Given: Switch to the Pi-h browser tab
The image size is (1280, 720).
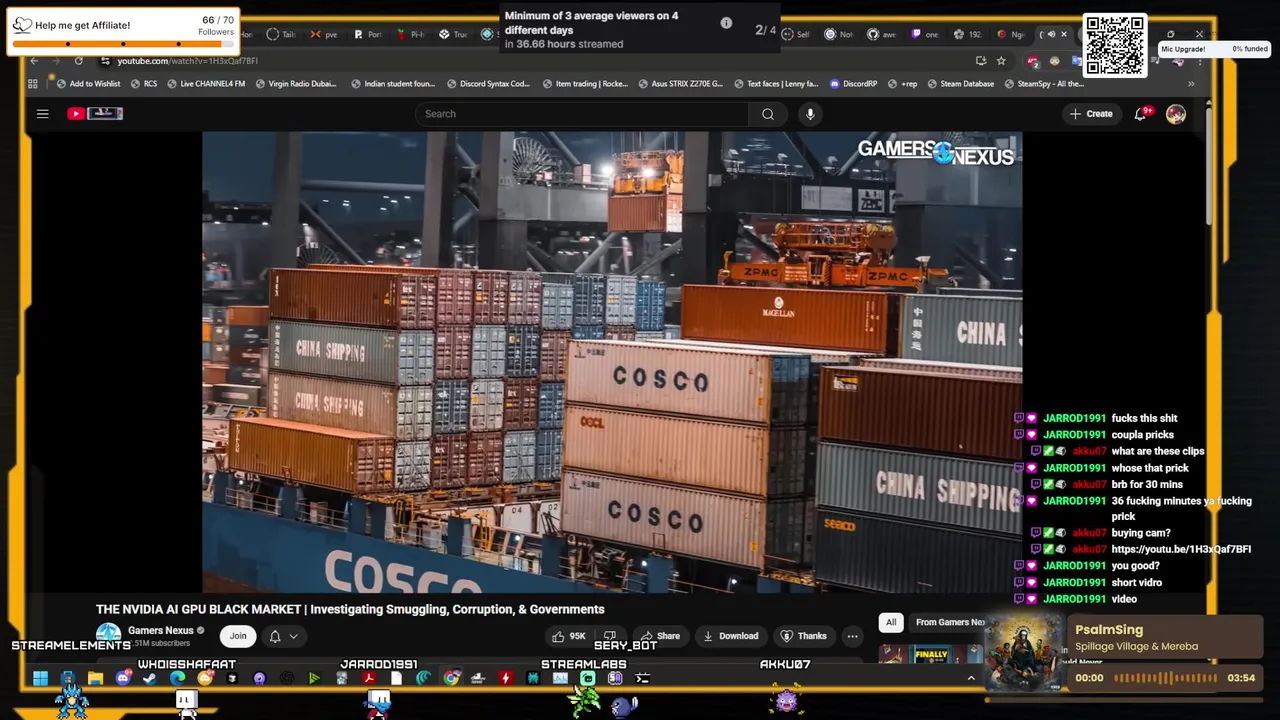Looking at the screenshot, I should (x=411, y=35).
